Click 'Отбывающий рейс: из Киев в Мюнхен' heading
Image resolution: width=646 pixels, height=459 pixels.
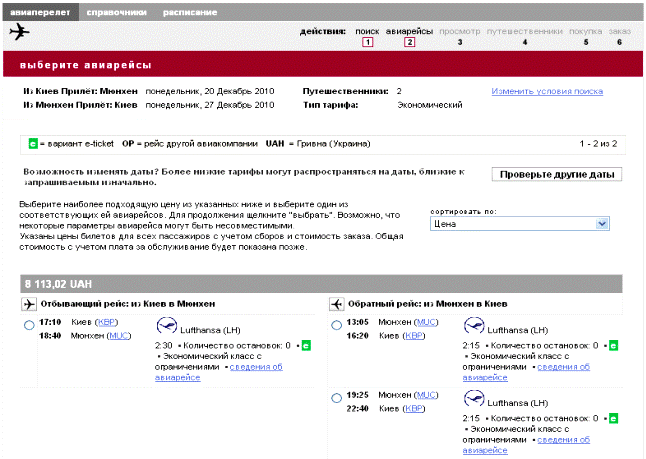[x=128, y=304]
